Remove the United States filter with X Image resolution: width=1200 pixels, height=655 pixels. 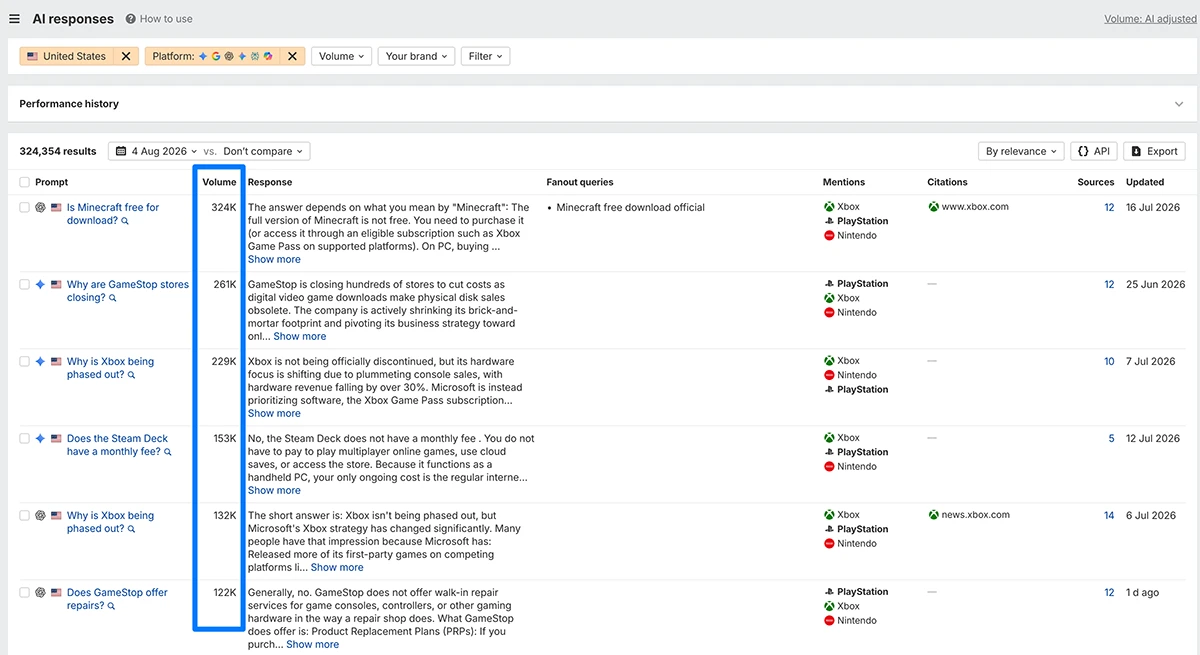[x=126, y=57]
